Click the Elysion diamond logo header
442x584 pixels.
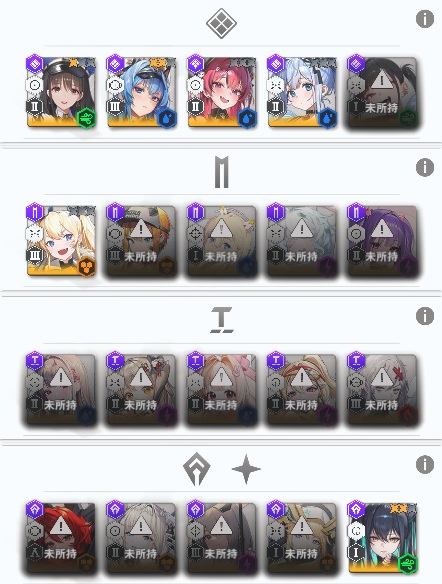pyautogui.click(x=221, y=23)
